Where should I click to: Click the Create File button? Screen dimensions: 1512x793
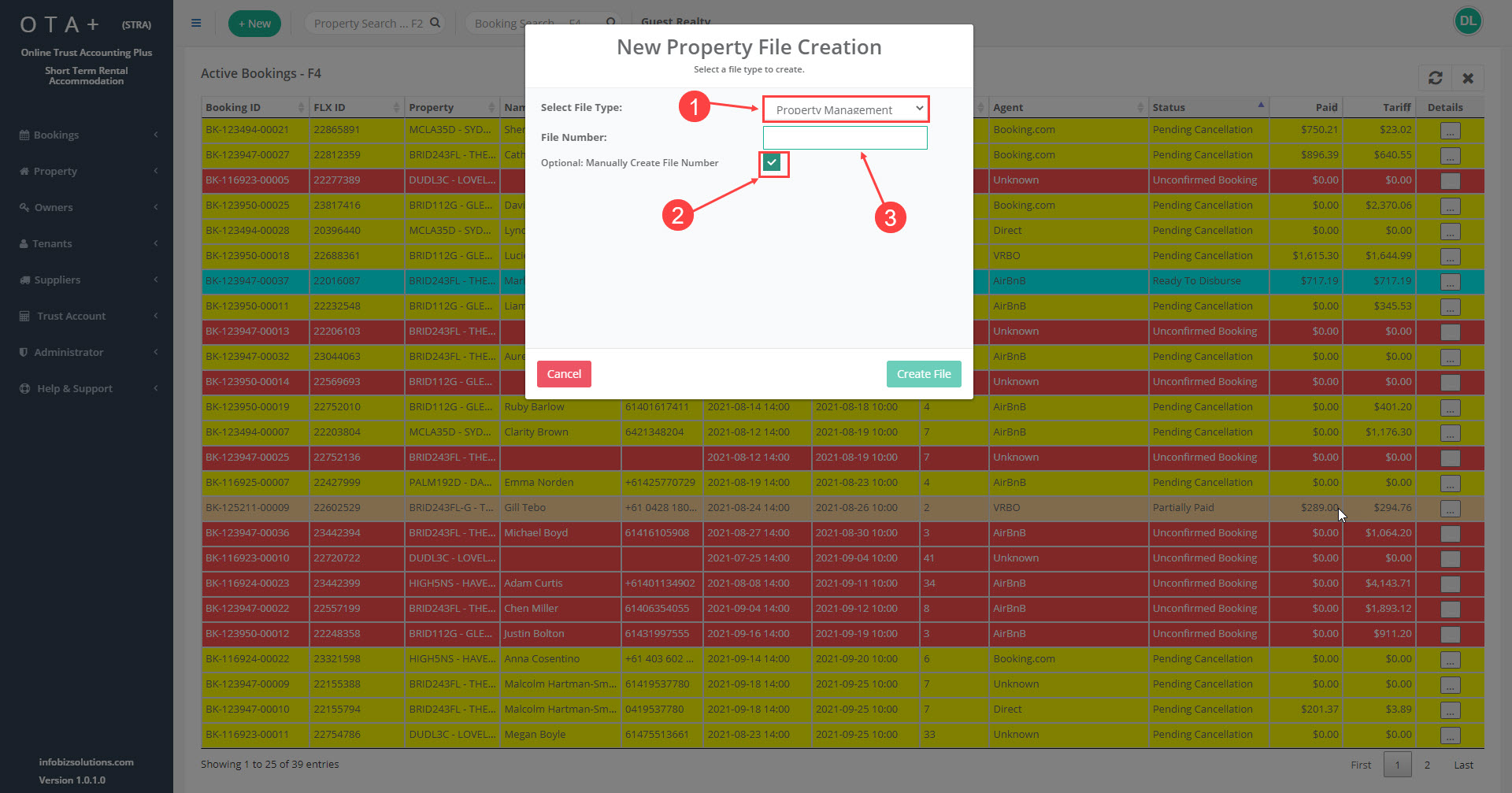pyautogui.click(x=924, y=374)
